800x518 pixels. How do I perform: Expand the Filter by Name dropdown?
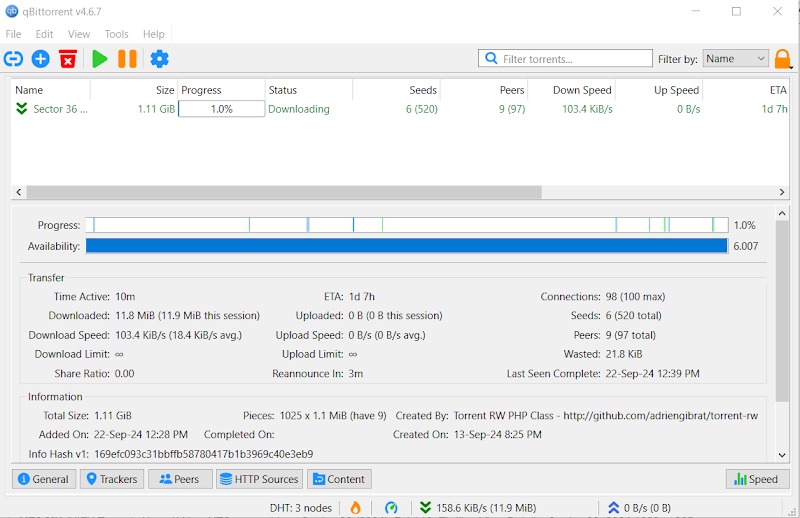735,59
